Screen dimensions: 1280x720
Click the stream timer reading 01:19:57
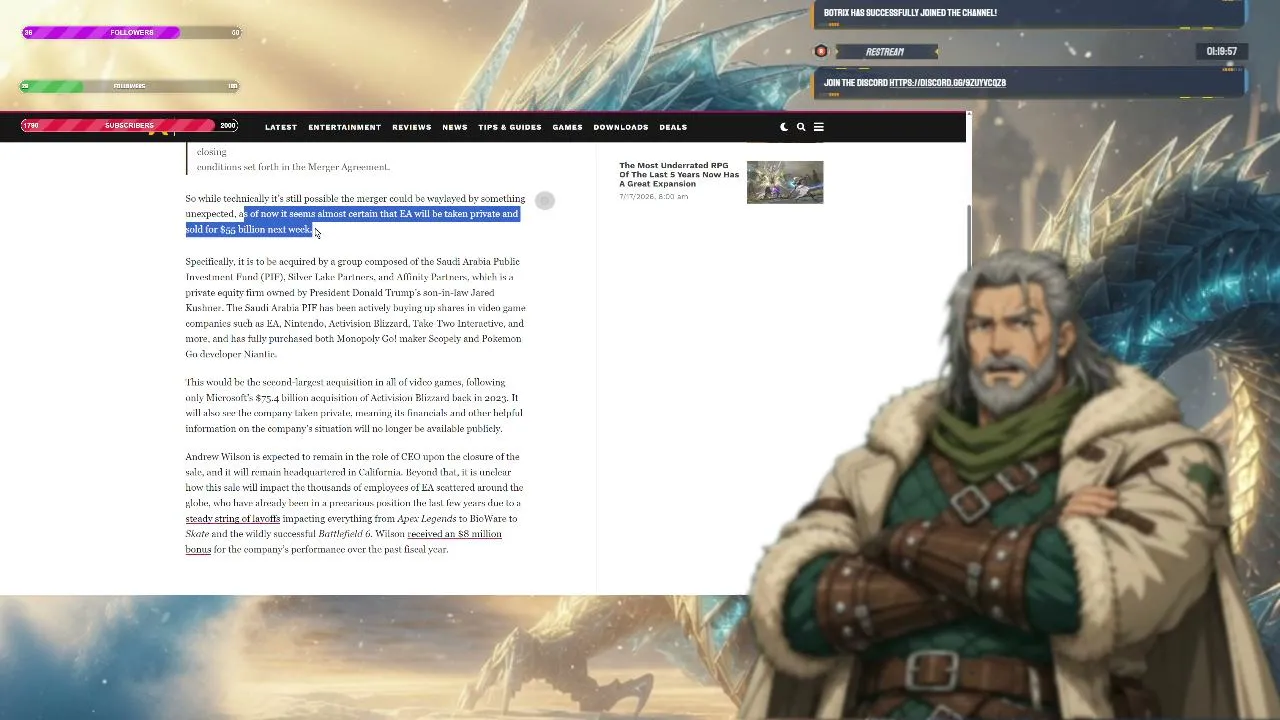[x=1222, y=51]
